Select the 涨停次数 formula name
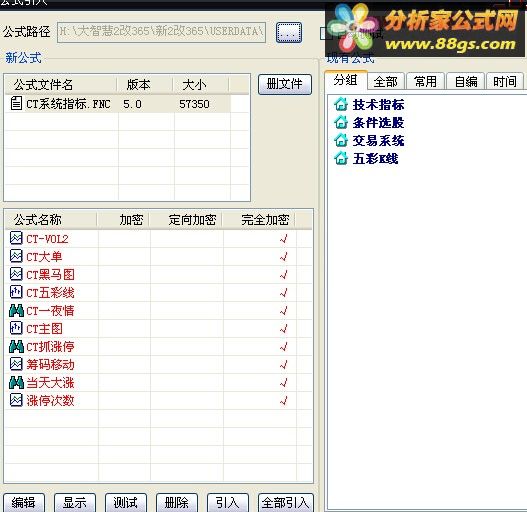Image resolution: width=527 pixels, height=512 pixels. click(50, 401)
